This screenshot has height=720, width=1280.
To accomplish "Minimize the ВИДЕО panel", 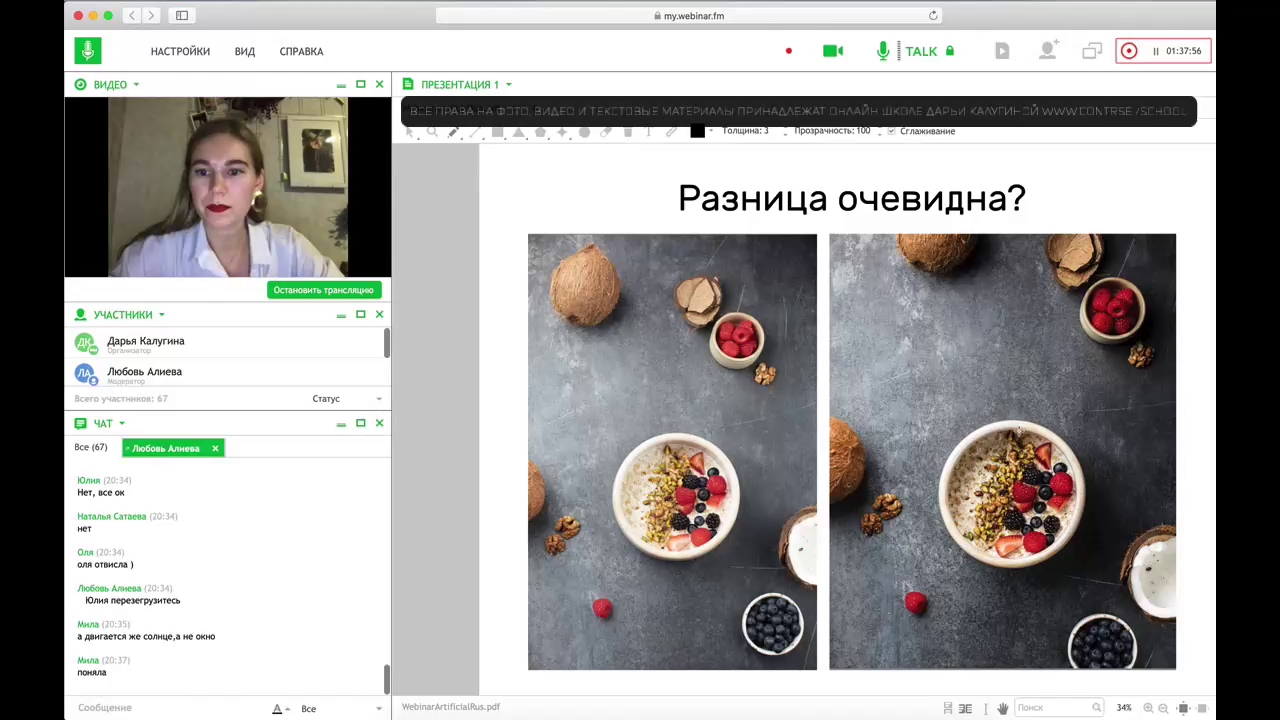I will [x=341, y=85].
